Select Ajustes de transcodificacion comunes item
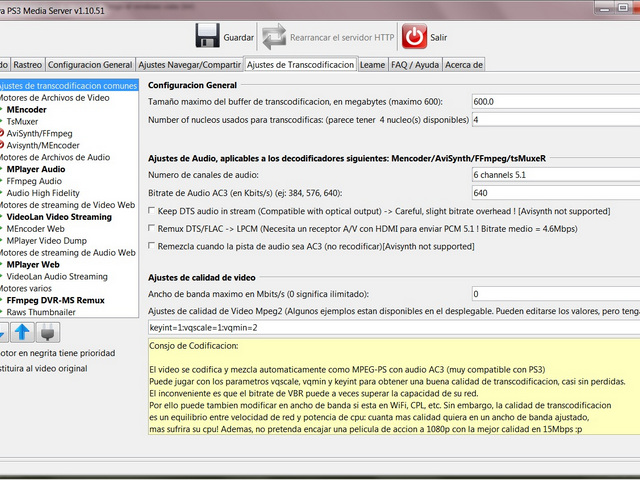 69,86
